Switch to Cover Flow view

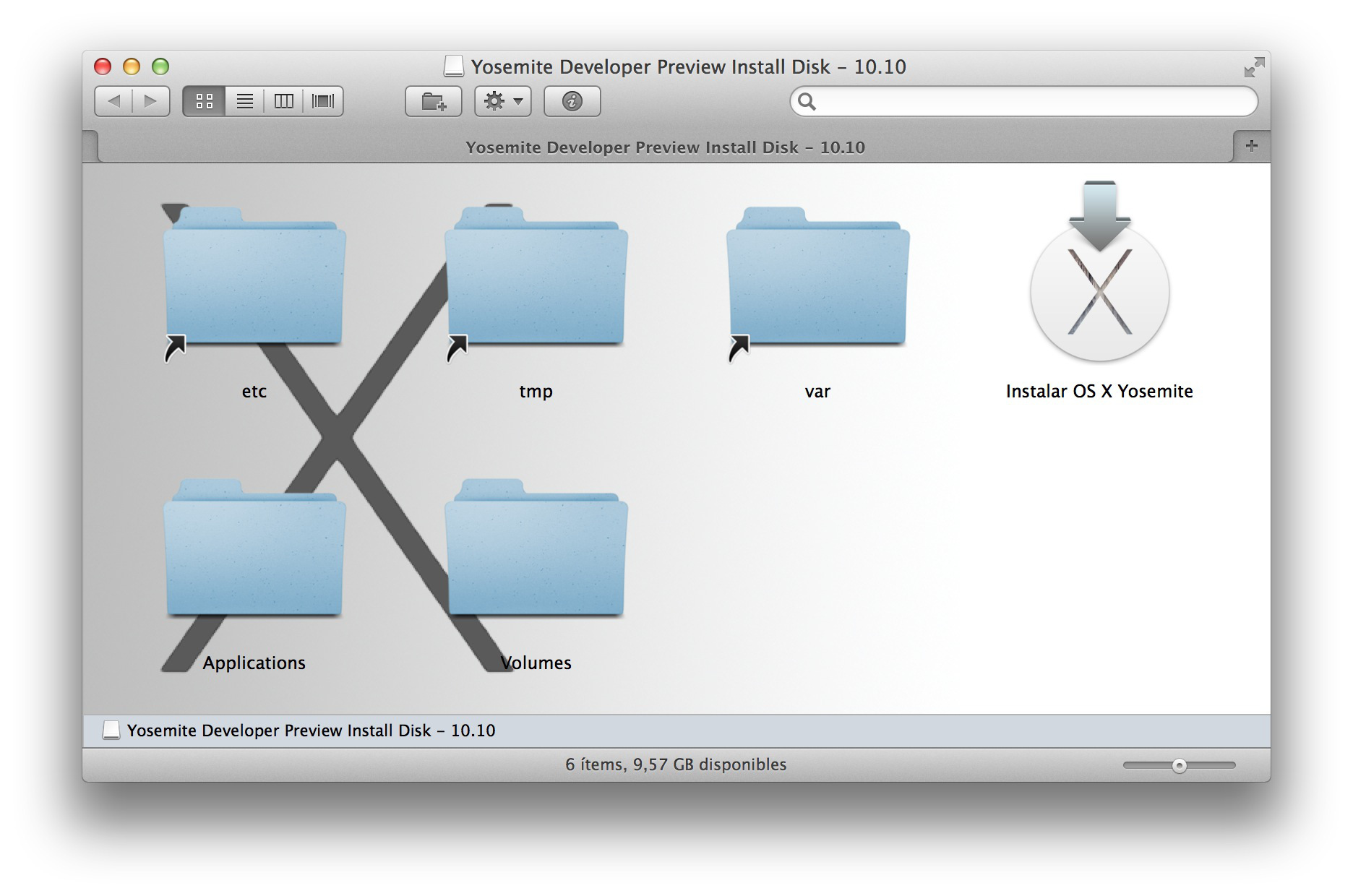(x=323, y=101)
